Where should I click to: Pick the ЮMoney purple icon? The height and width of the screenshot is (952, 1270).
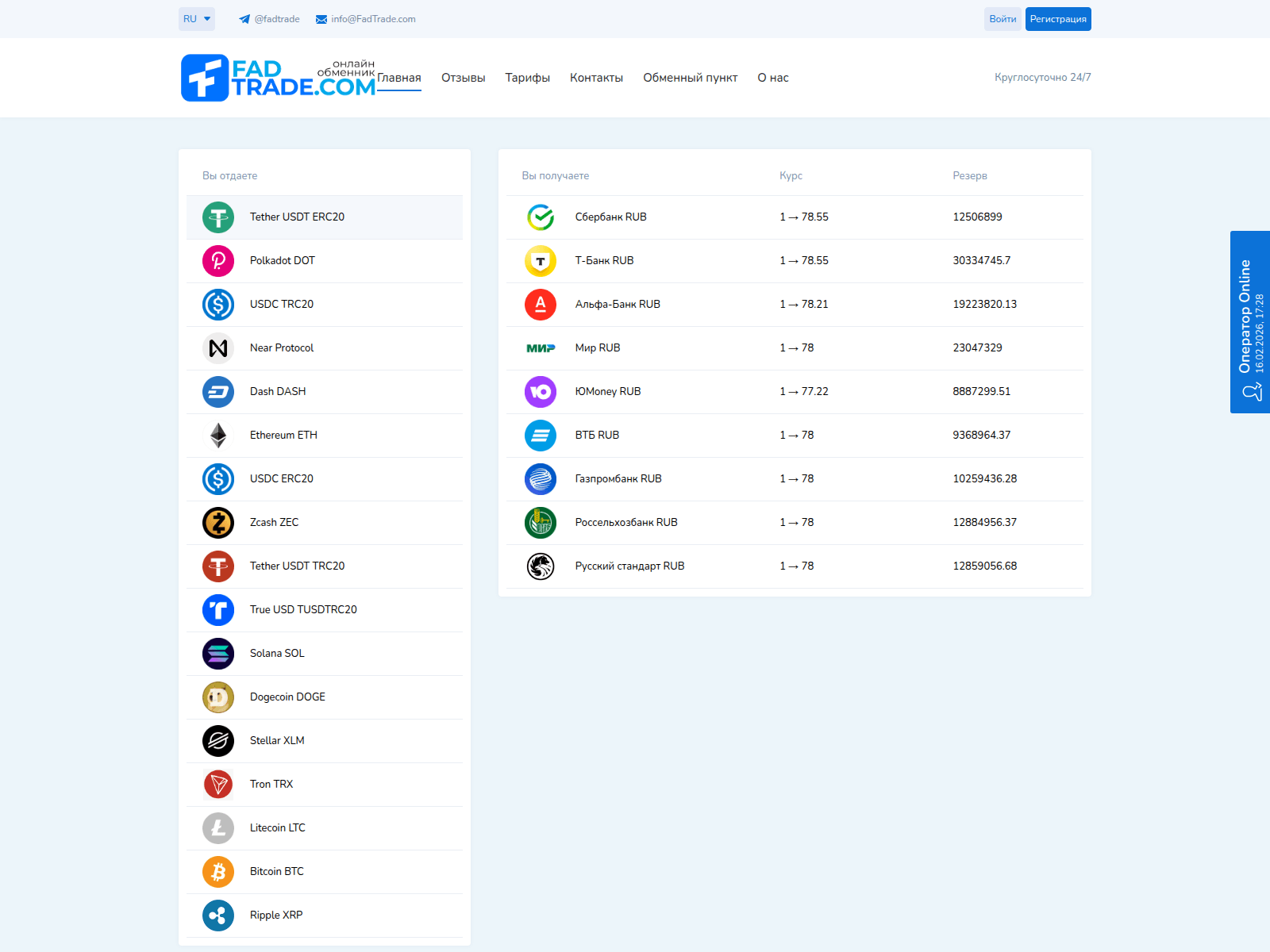click(x=541, y=392)
